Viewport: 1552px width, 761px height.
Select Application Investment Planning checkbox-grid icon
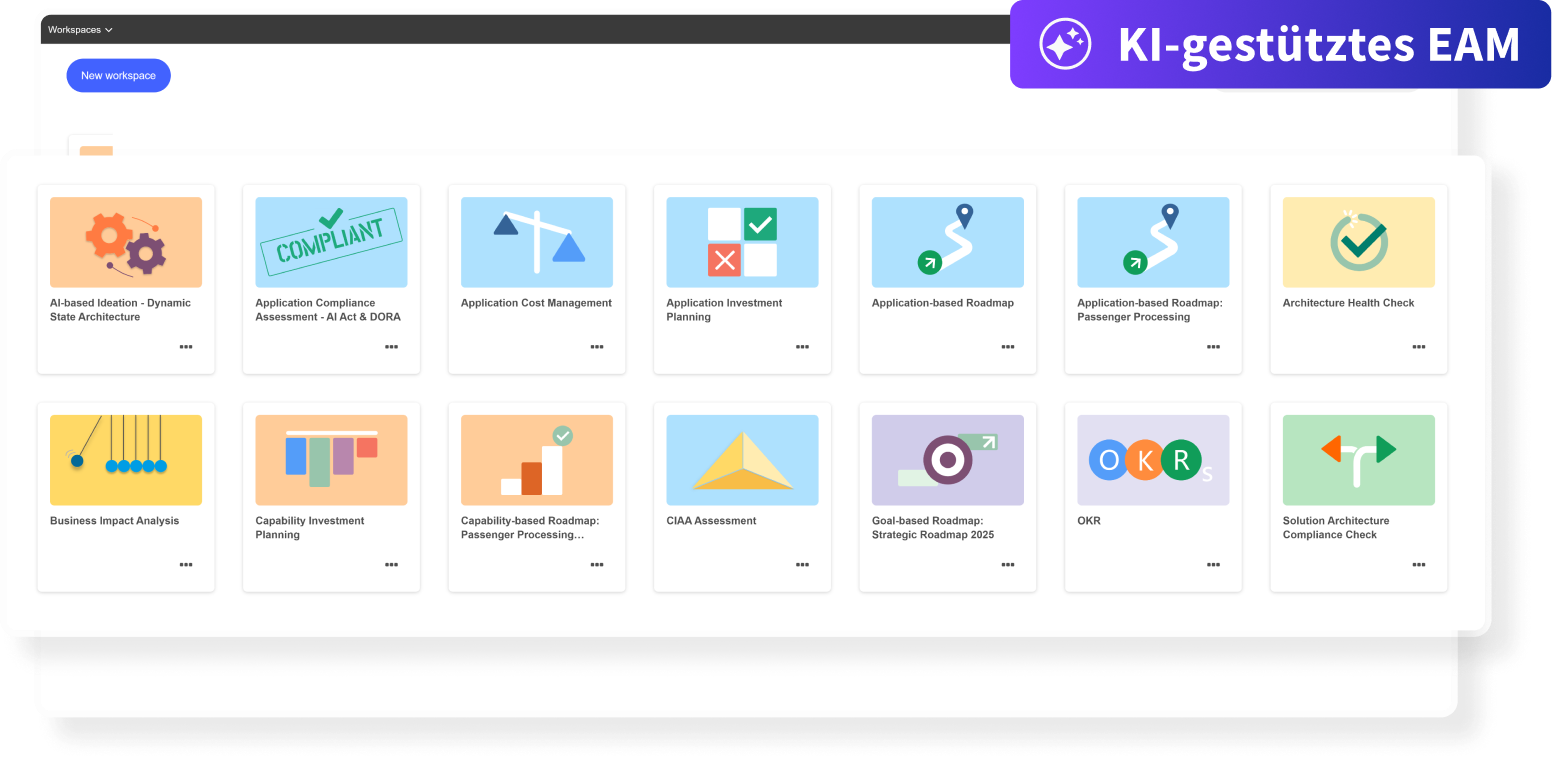[x=742, y=242]
